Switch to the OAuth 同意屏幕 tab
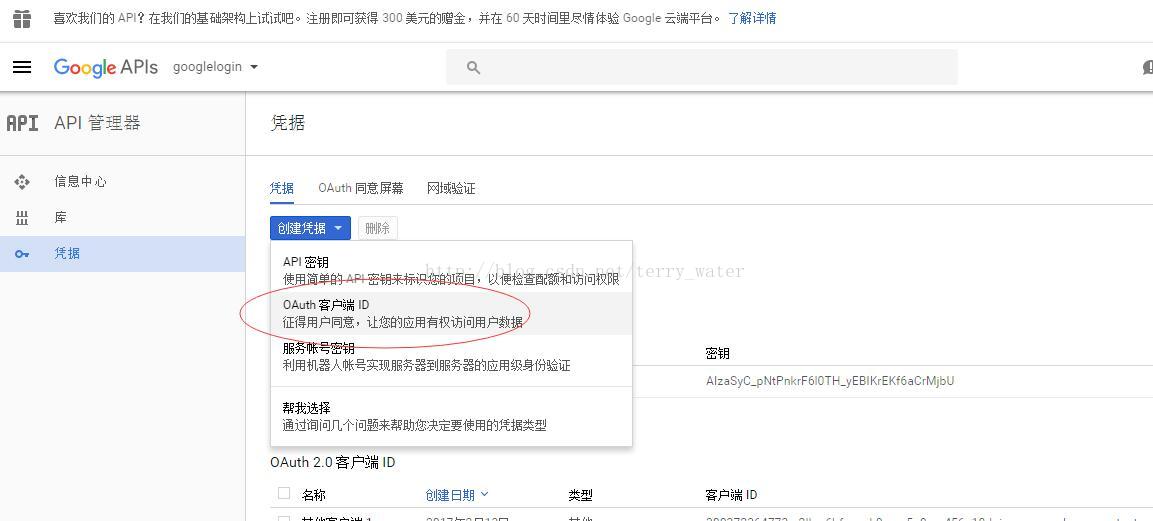 pos(361,188)
